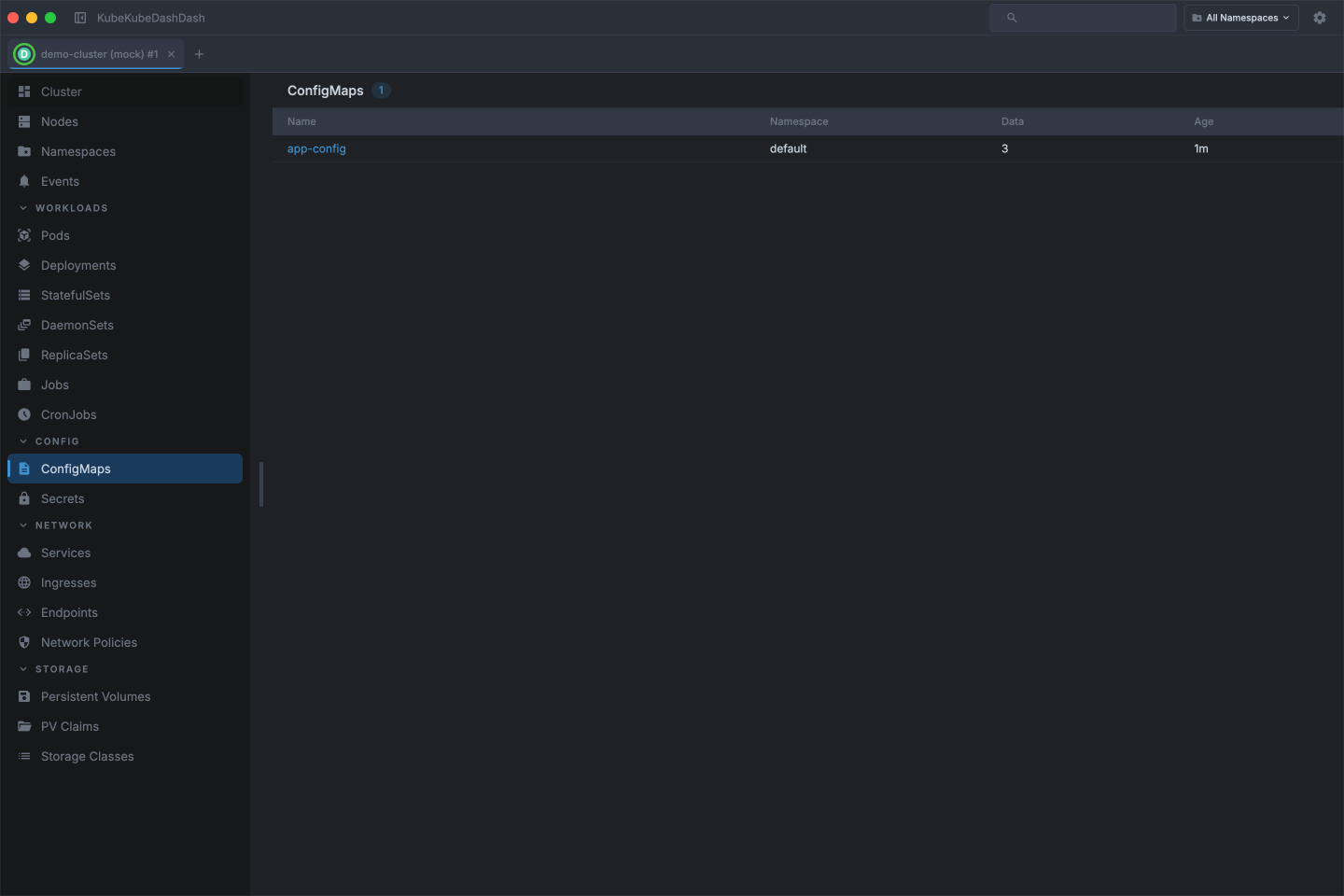Sort table by Namespace column

pyautogui.click(x=799, y=121)
